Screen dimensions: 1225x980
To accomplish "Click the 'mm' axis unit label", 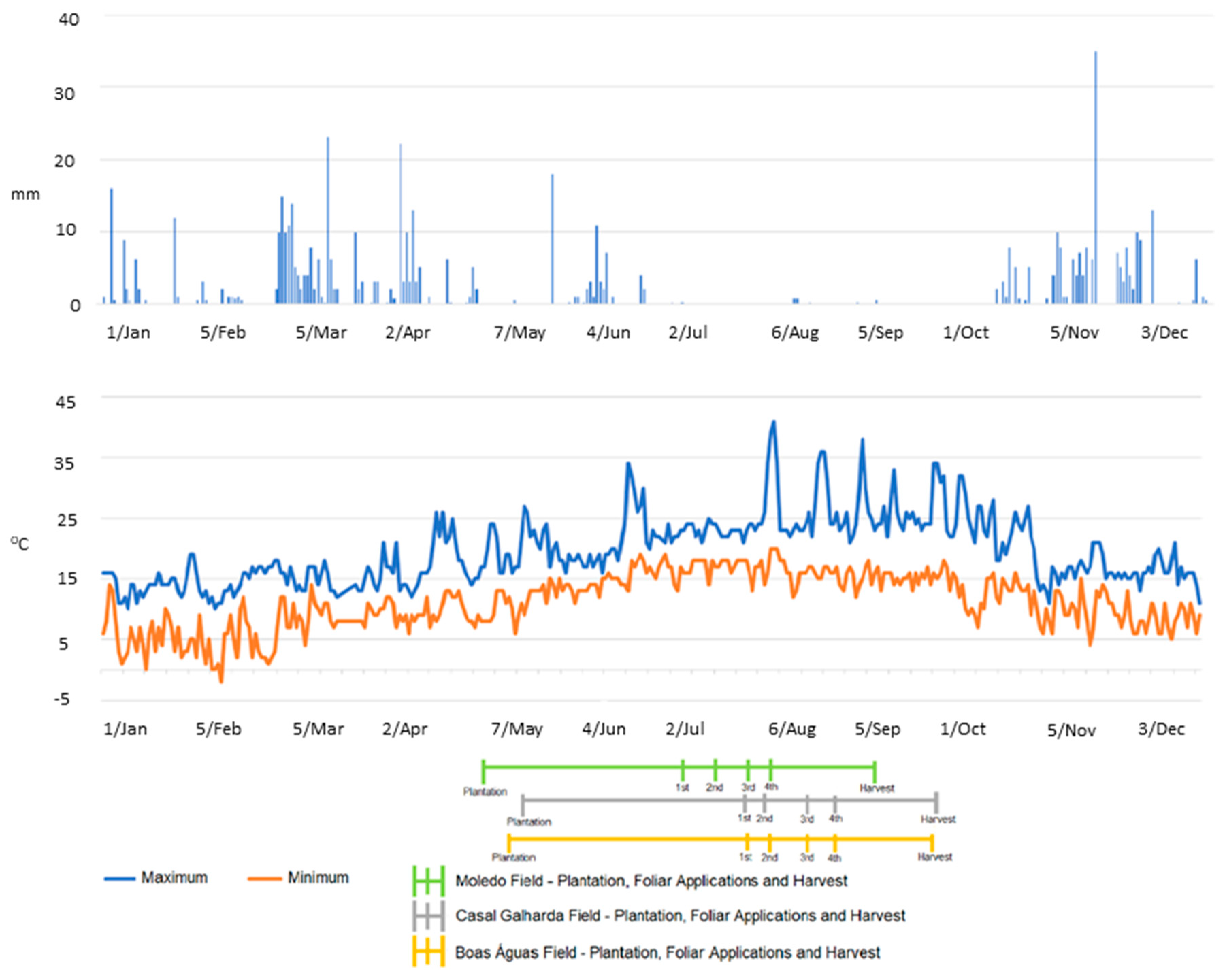I will [x=26, y=194].
